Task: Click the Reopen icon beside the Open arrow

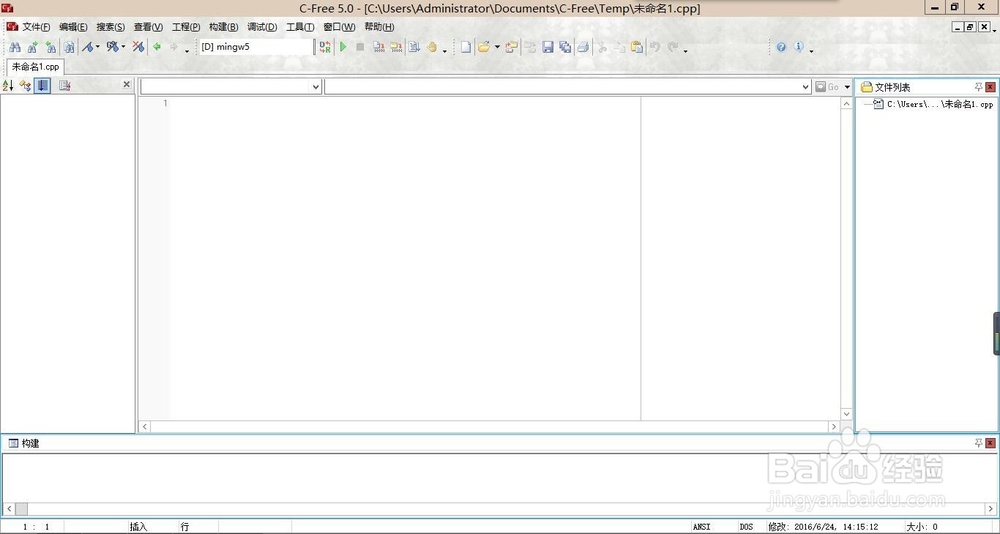Action: (511, 47)
